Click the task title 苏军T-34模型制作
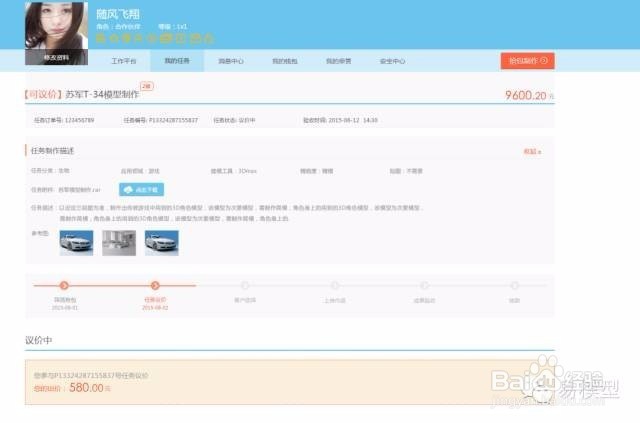This screenshot has width=640, height=423. 102,94
